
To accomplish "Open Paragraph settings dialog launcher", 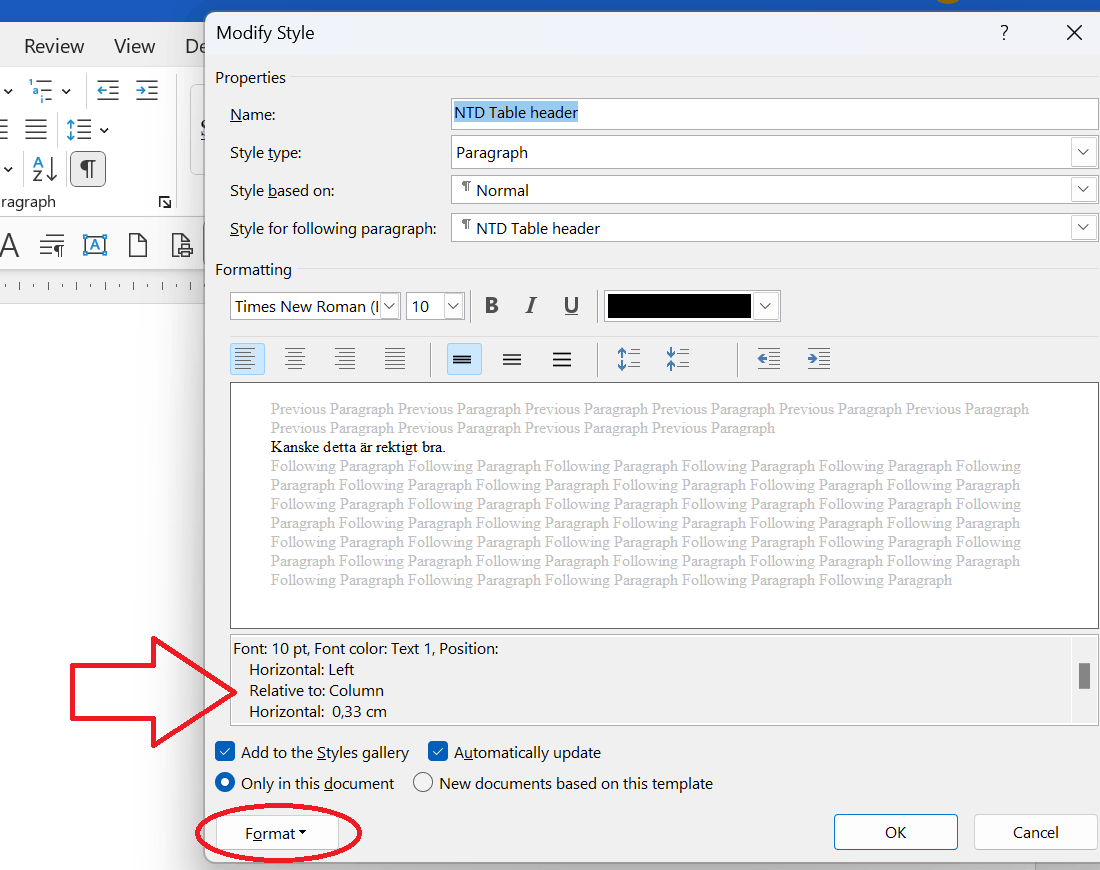I will tap(165, 202).
